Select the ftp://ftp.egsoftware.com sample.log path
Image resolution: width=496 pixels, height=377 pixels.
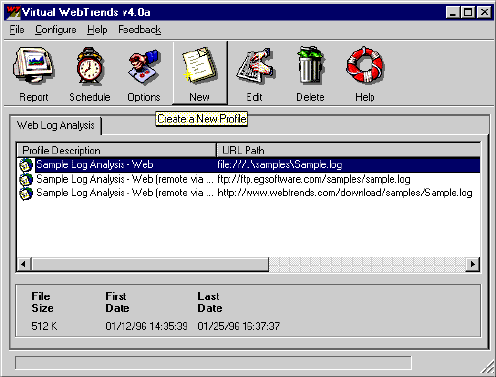tap(314, 179)
